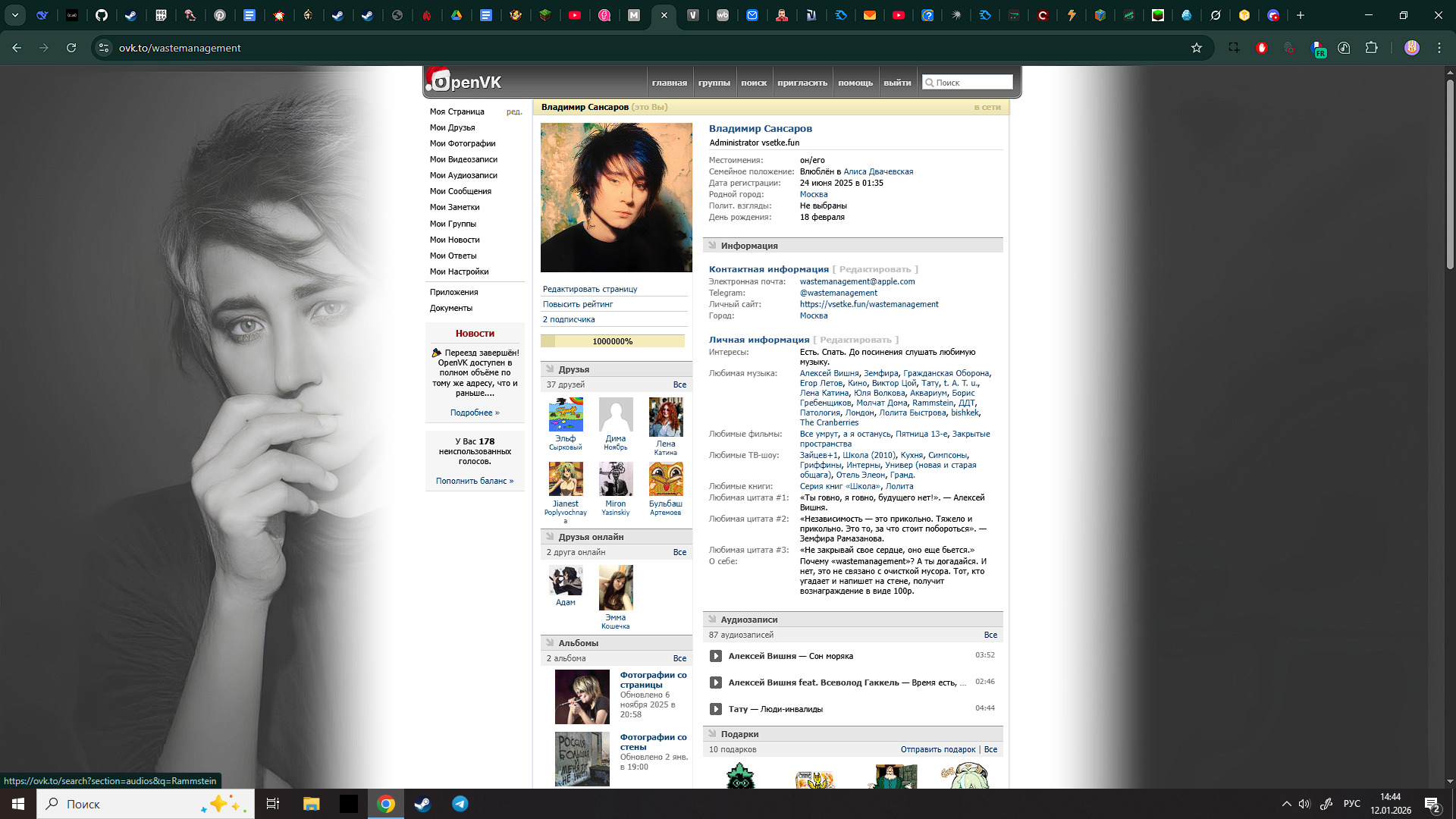
Task: Play the track Люди-инвалиды by Тату
Action: (715, 709)
